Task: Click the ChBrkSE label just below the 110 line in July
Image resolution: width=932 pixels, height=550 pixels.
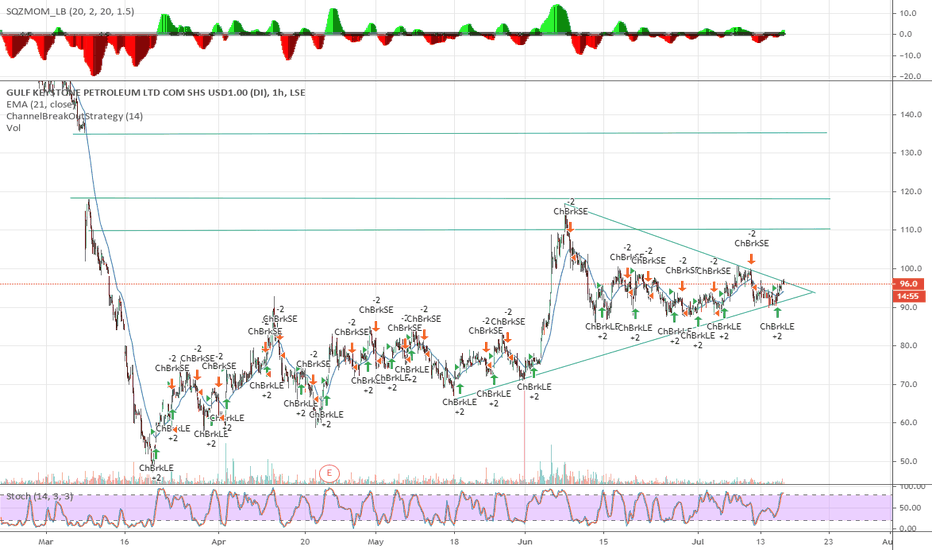Action: tap(751, 243)
